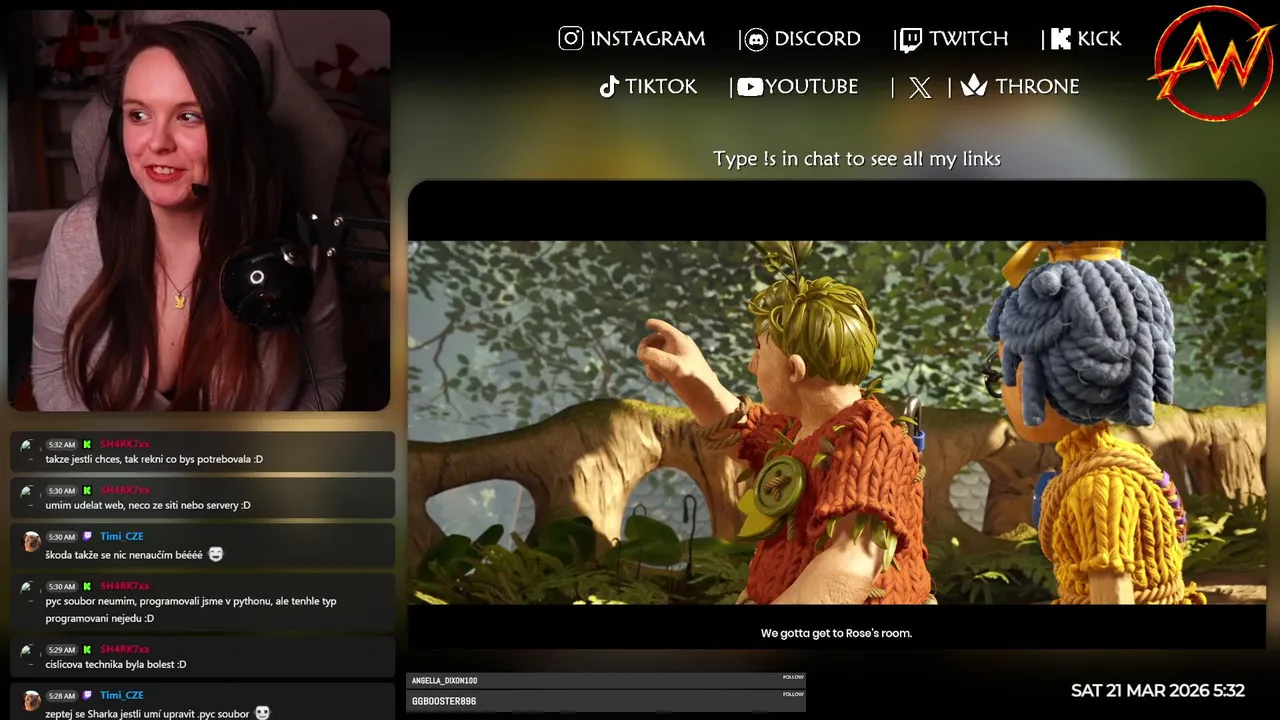Click the KICK text label
This screenshot has width=1280, height=720.
point(1099,39)
